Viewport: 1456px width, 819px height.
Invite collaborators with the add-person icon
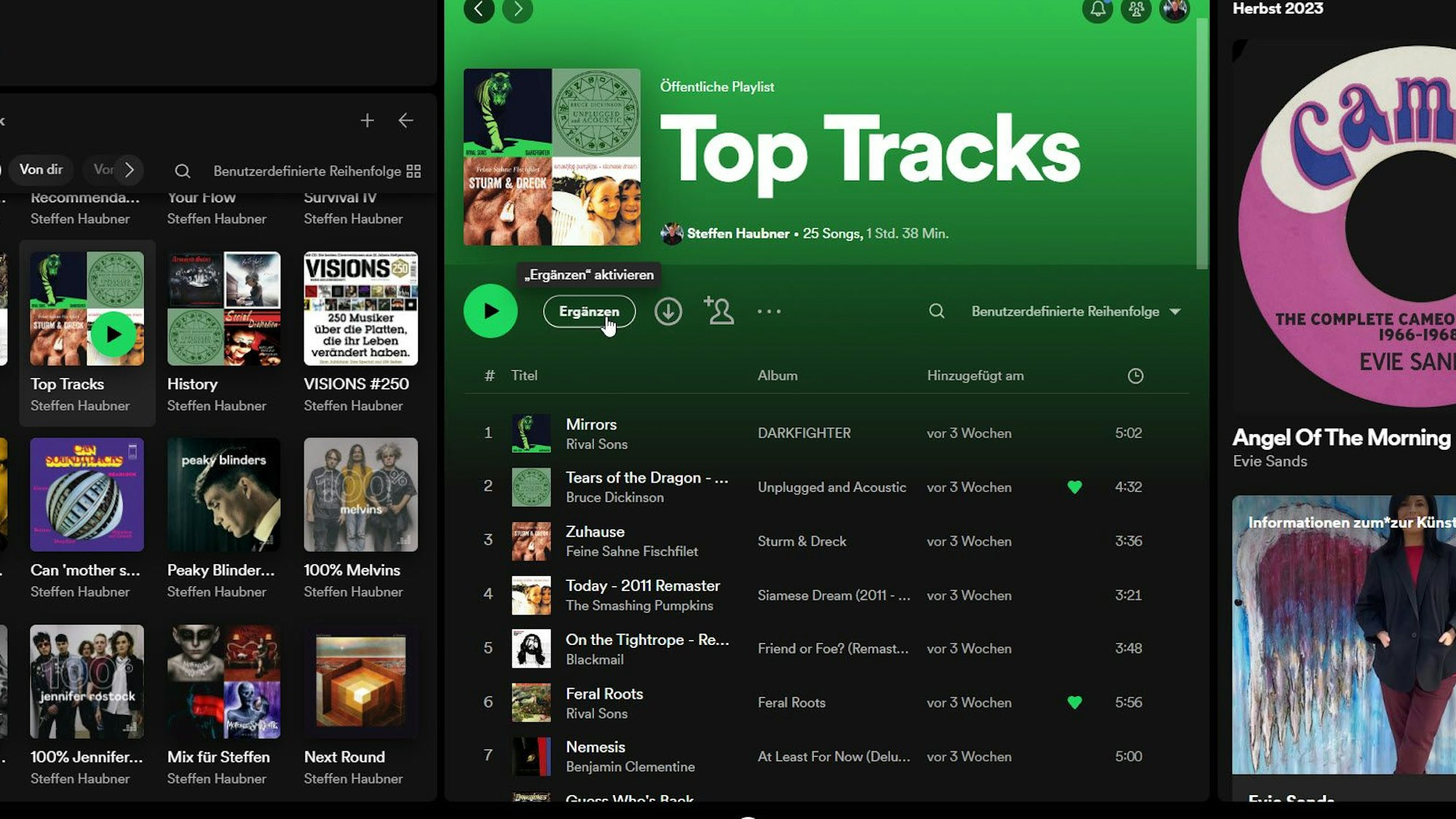(x=719, y=311)
